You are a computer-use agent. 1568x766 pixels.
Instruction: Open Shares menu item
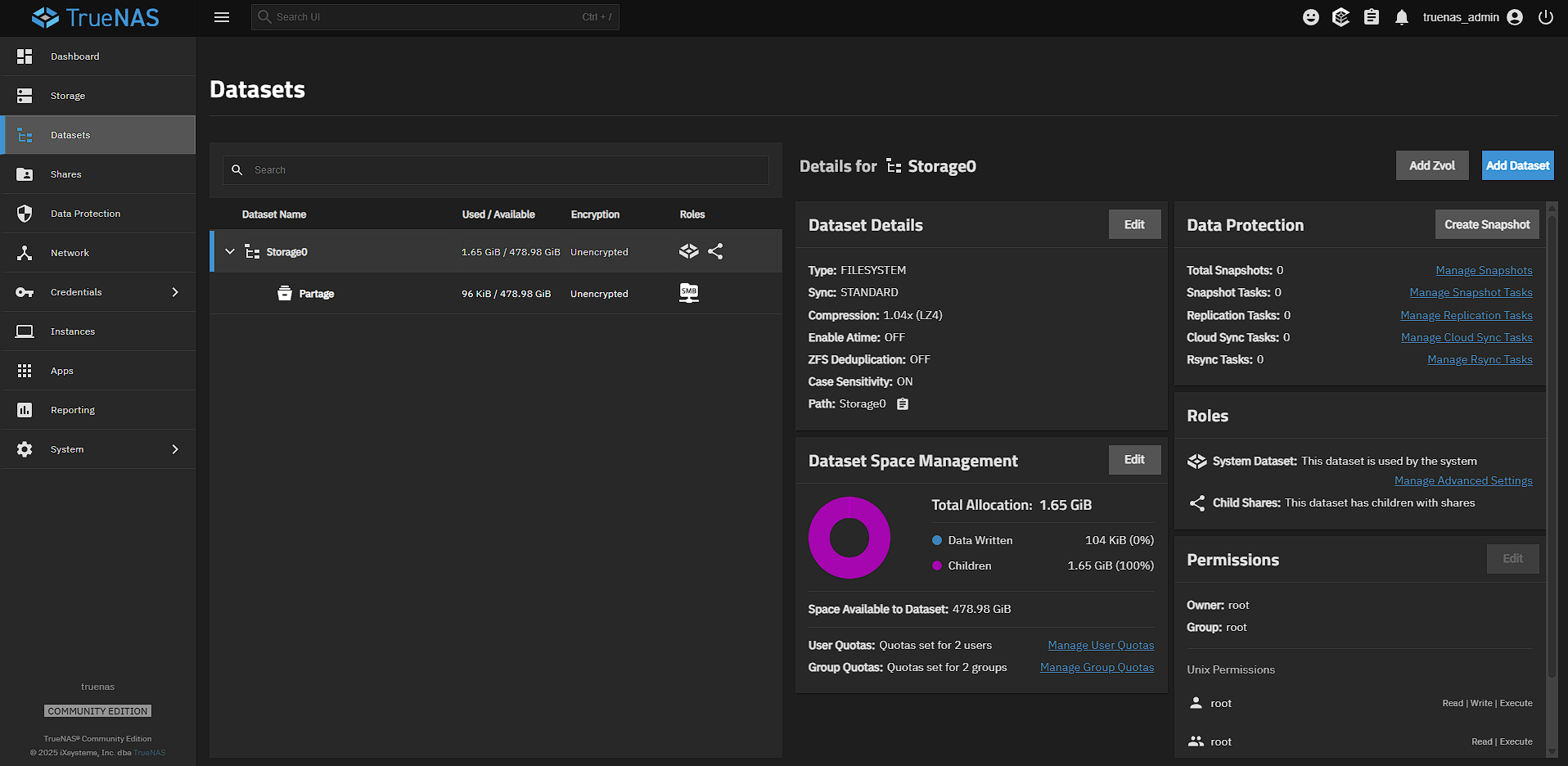(x=98, y=174)
